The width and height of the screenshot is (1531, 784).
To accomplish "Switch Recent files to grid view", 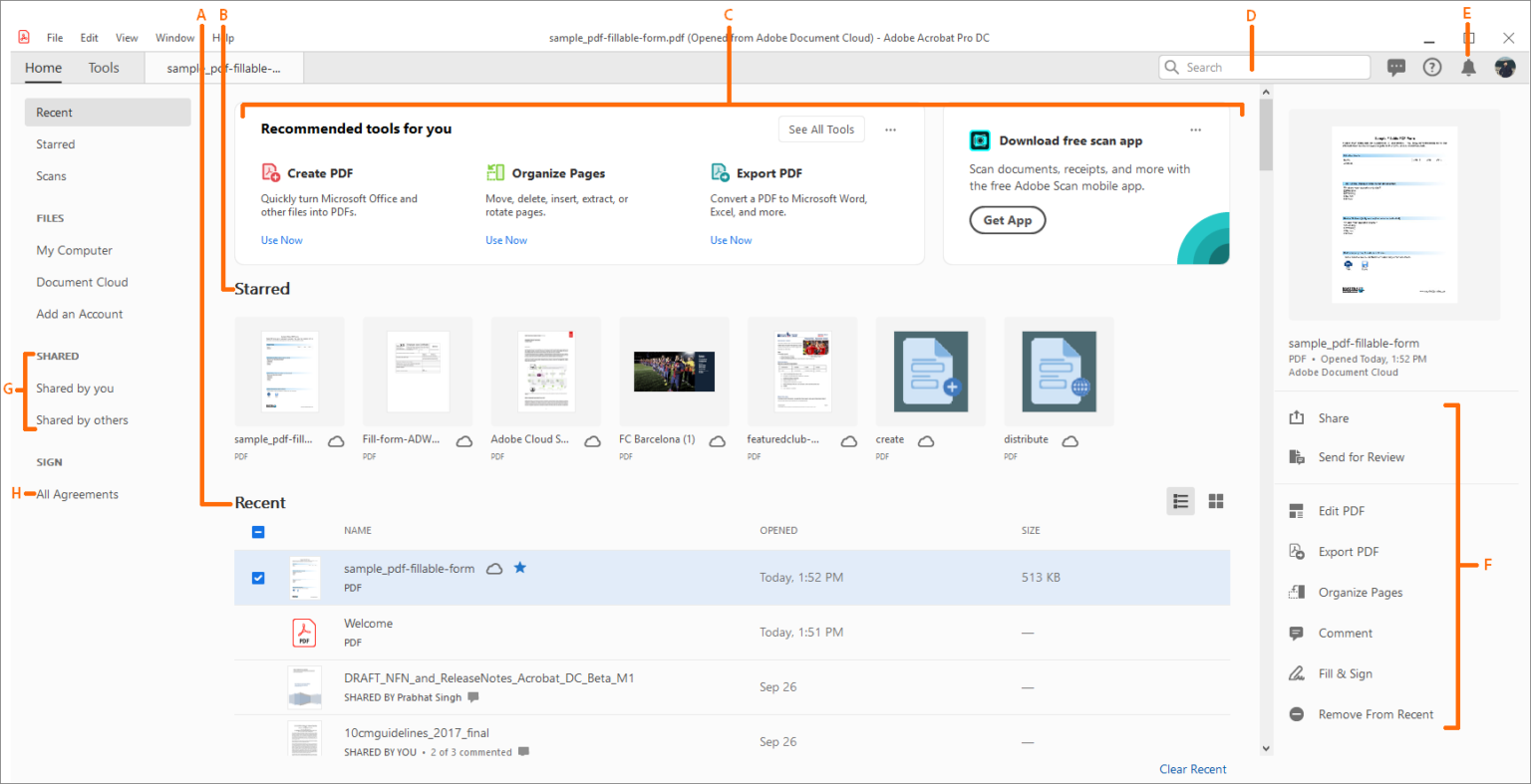I will click(1216, 501).
